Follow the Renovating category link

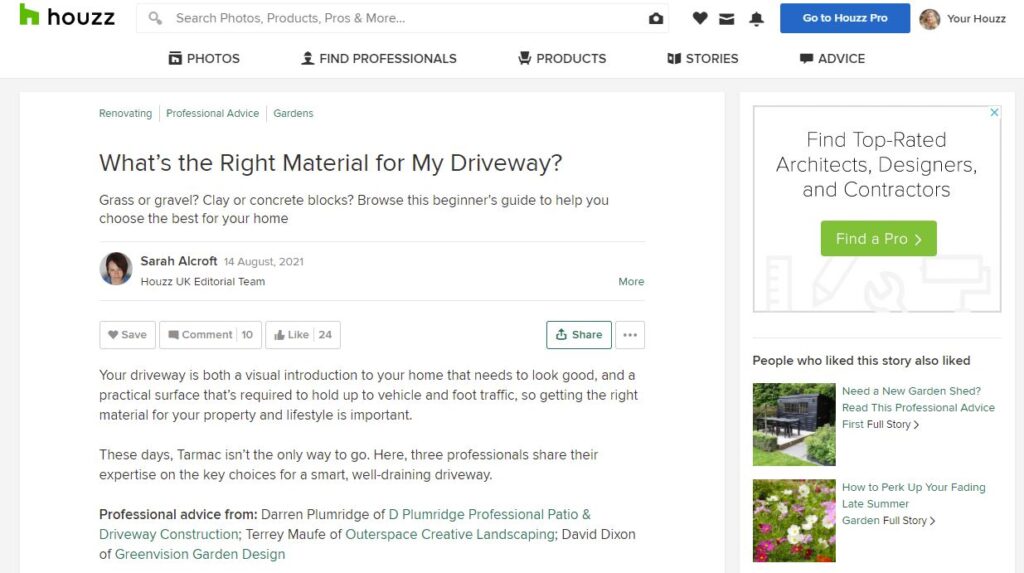(x=125, y=113)
